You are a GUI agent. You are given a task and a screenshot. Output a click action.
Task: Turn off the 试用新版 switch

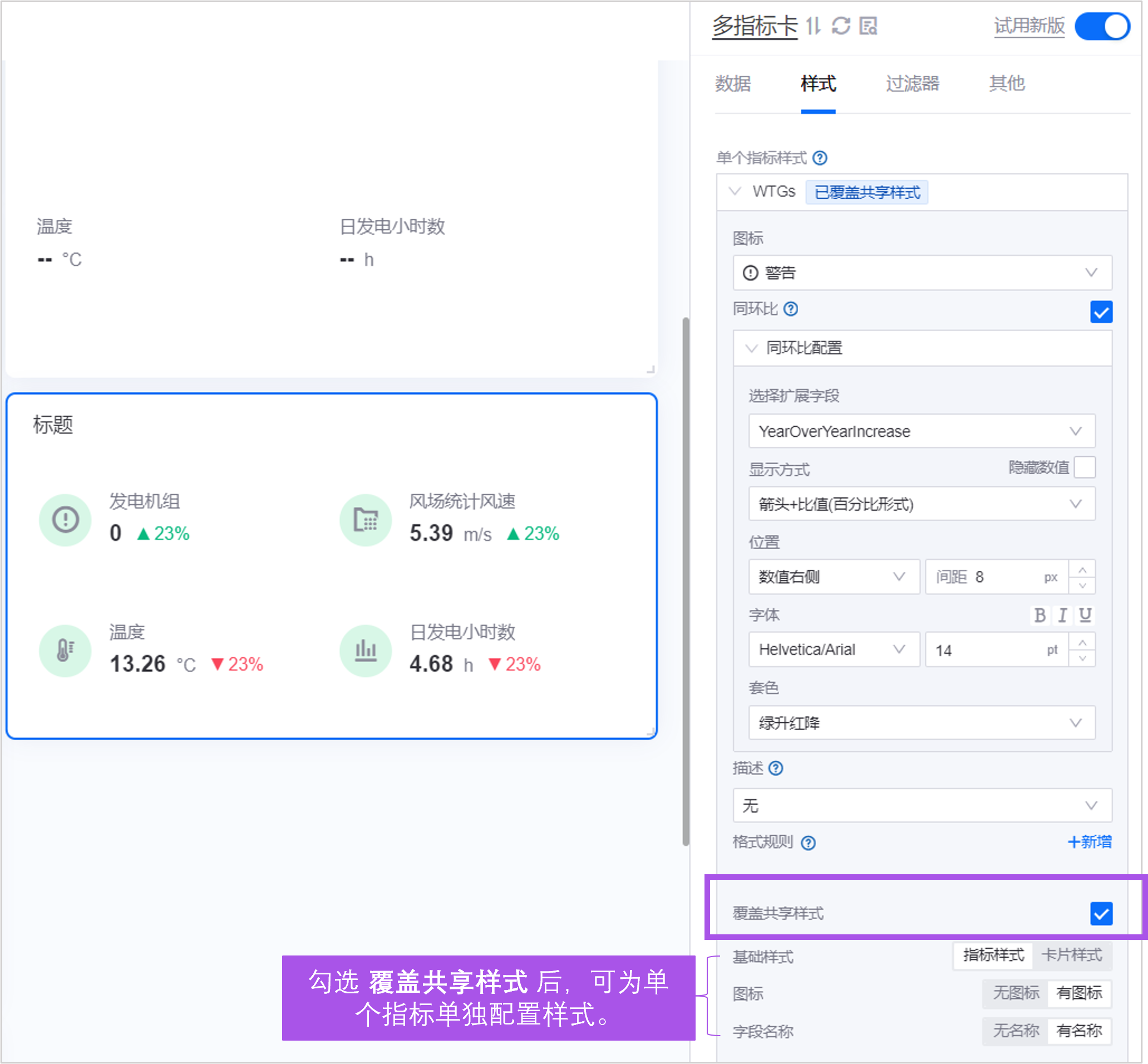coord(1102,27)
